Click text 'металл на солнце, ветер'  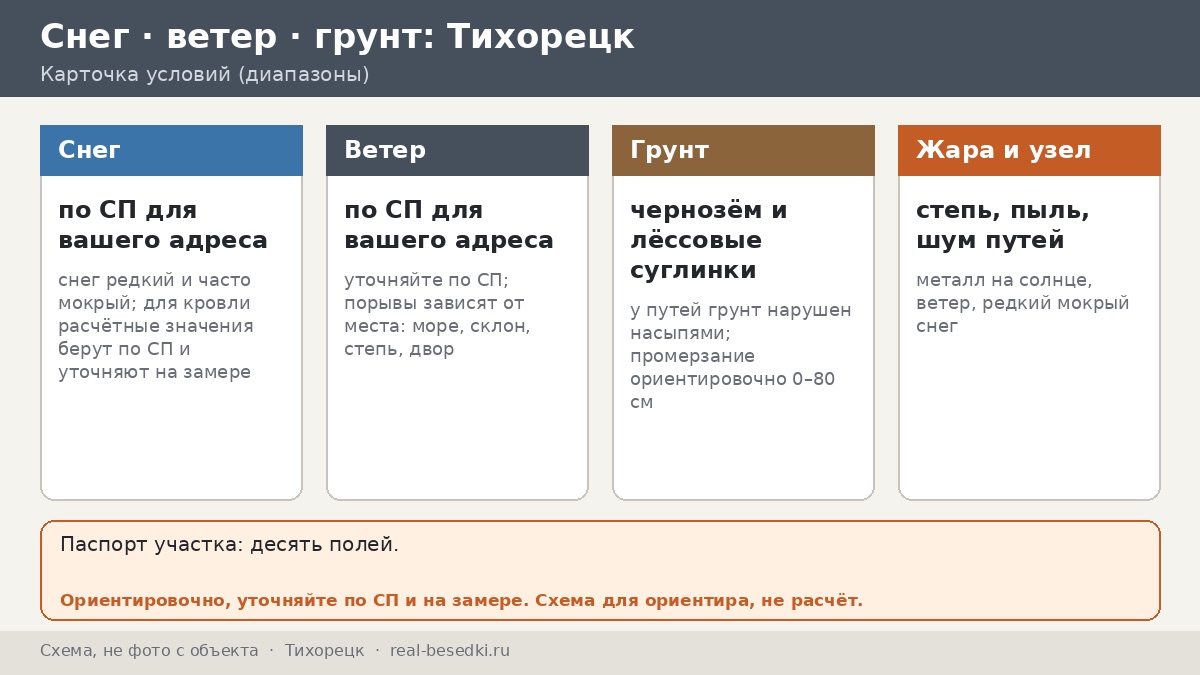[x=1022, y=303]
